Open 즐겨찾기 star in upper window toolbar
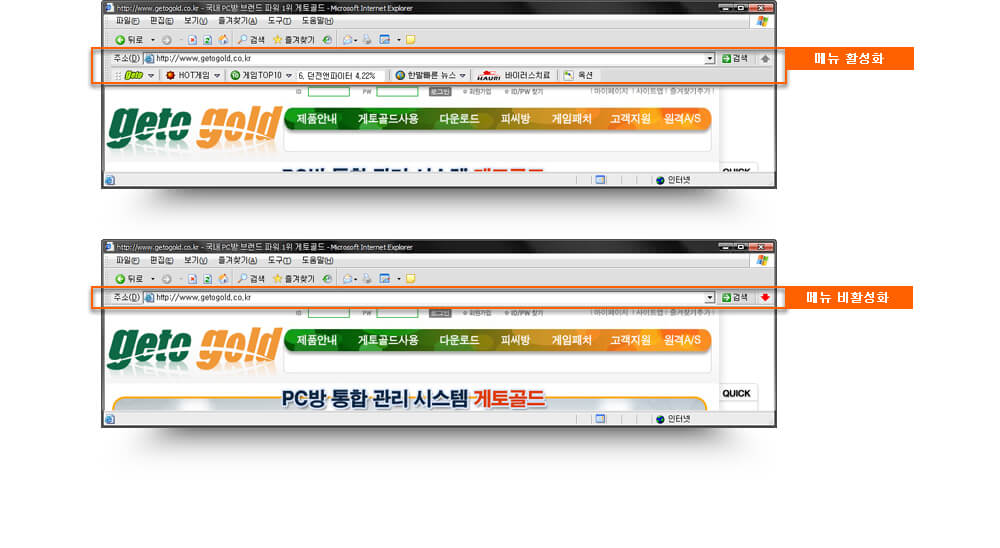The width and height of the screenshot is (1000, 548). pos(293,40)
